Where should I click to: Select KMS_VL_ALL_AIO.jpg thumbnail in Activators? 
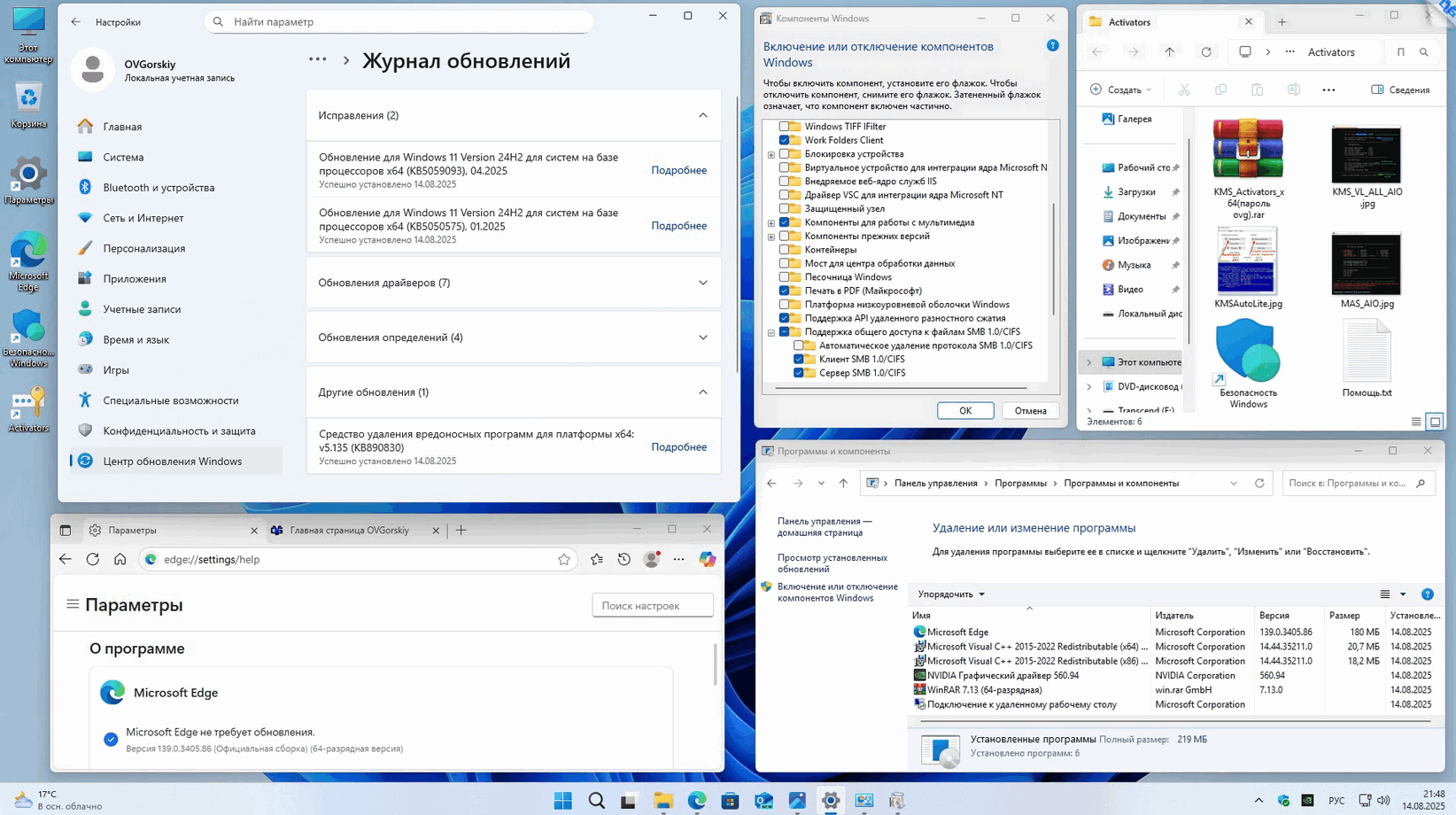point(1367,167)
